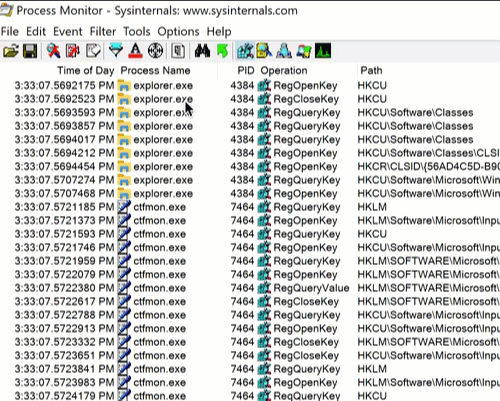Screen dimensions: 500x401
Task: Open the Tools menu
Action: click(x=137, y=32)
